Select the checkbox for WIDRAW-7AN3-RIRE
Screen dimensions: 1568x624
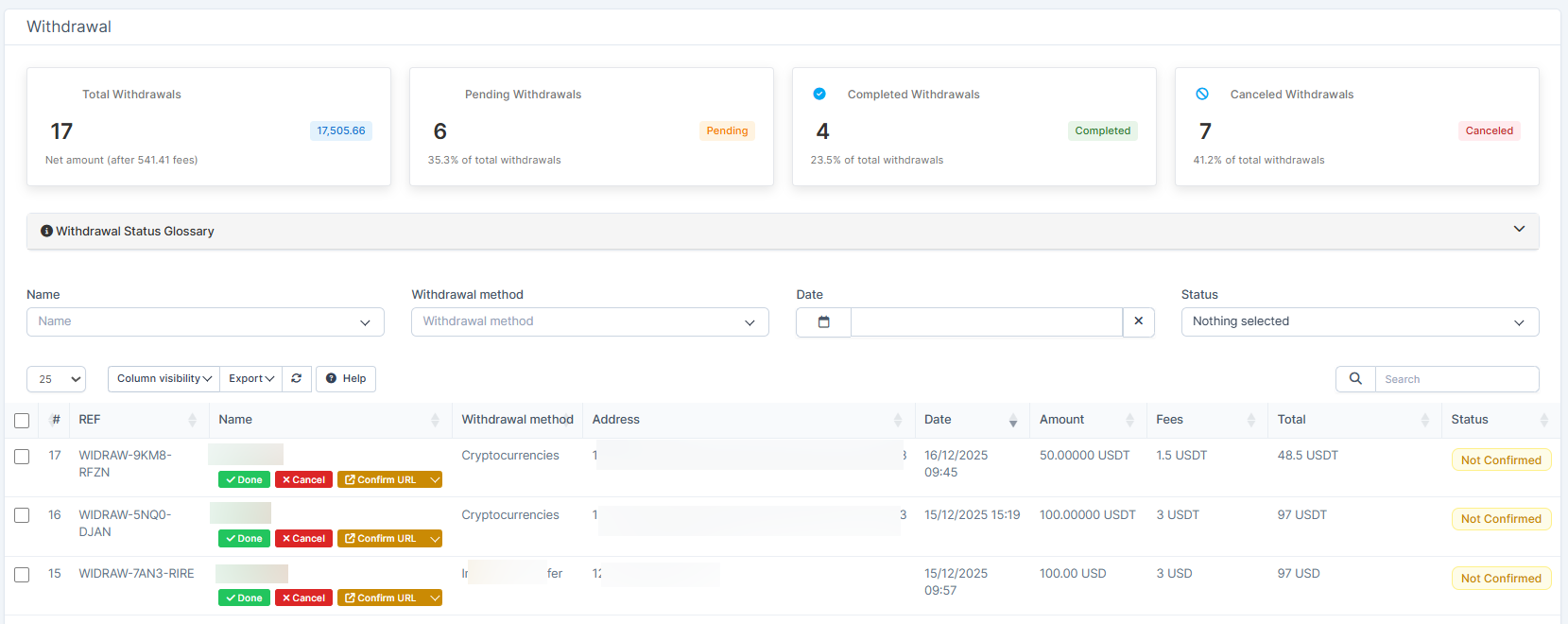[x=22, y=575]
